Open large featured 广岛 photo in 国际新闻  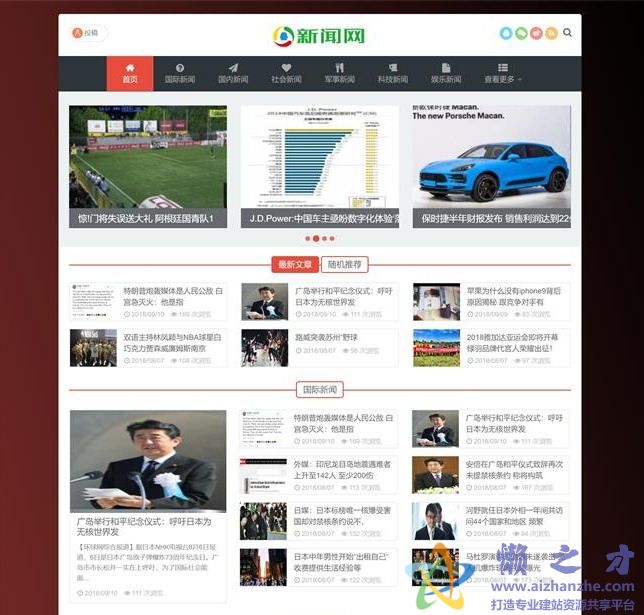[148, 461]
